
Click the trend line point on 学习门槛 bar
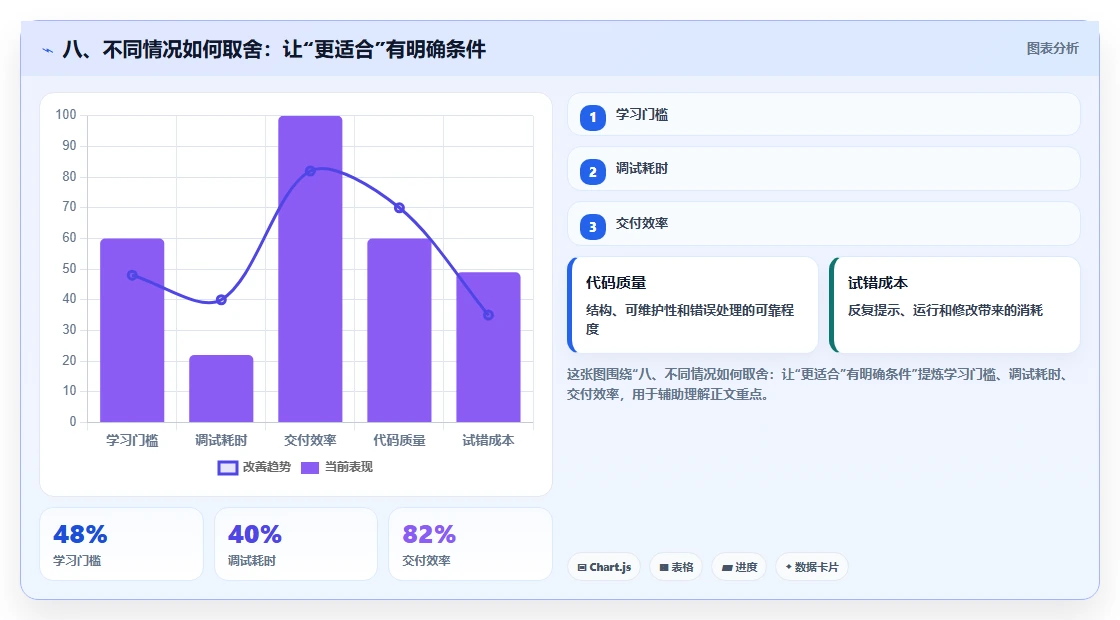[x=132, y=275]
